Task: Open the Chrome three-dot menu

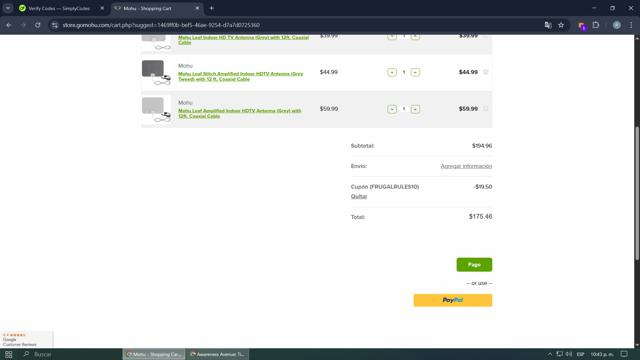Action: coord(631,25)
